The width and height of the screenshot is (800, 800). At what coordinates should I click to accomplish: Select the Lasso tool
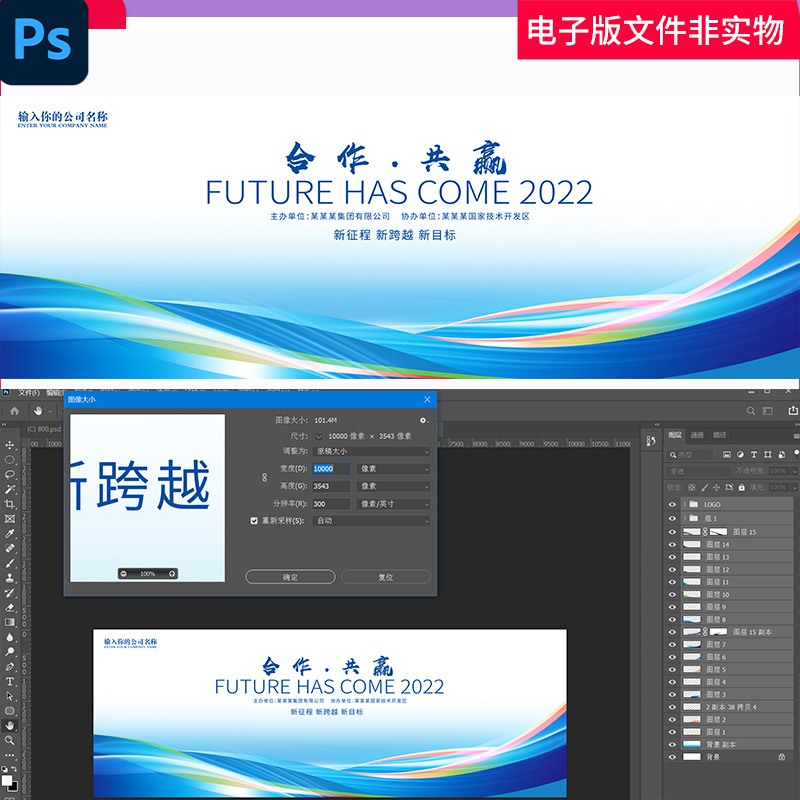tap(10, 472)
